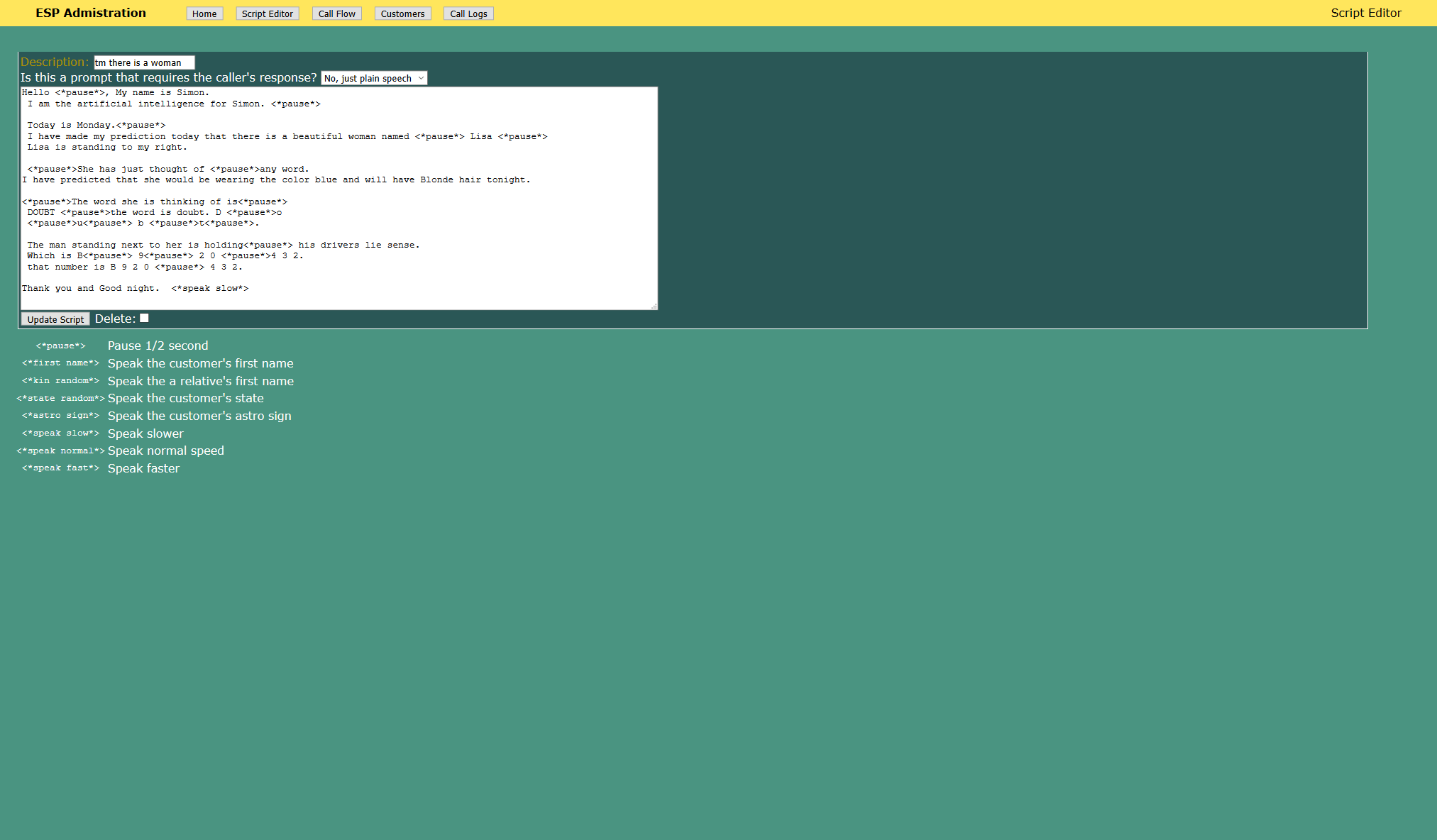
Task: Open the Call Logs page
Action: [x=468, y=13]
